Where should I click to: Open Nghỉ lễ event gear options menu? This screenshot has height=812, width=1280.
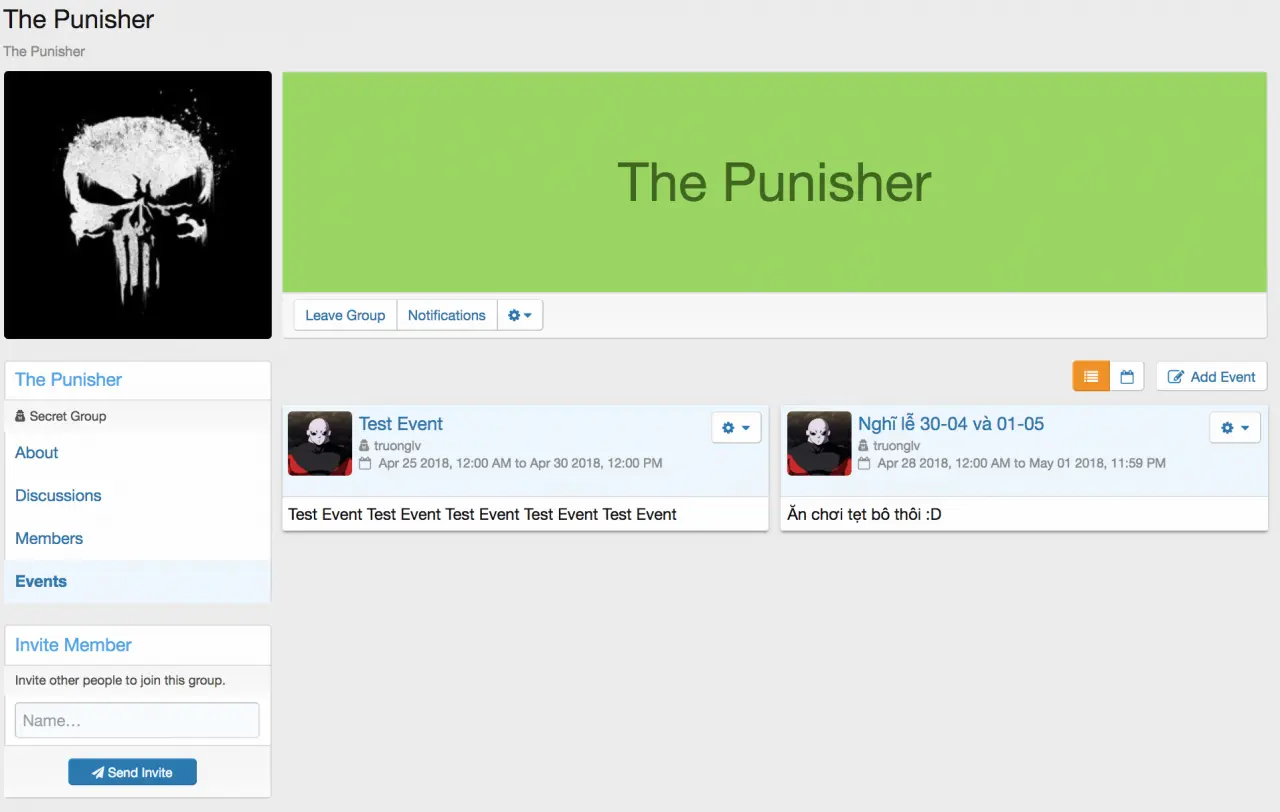pyautogui.click(x=1235, y=428)
